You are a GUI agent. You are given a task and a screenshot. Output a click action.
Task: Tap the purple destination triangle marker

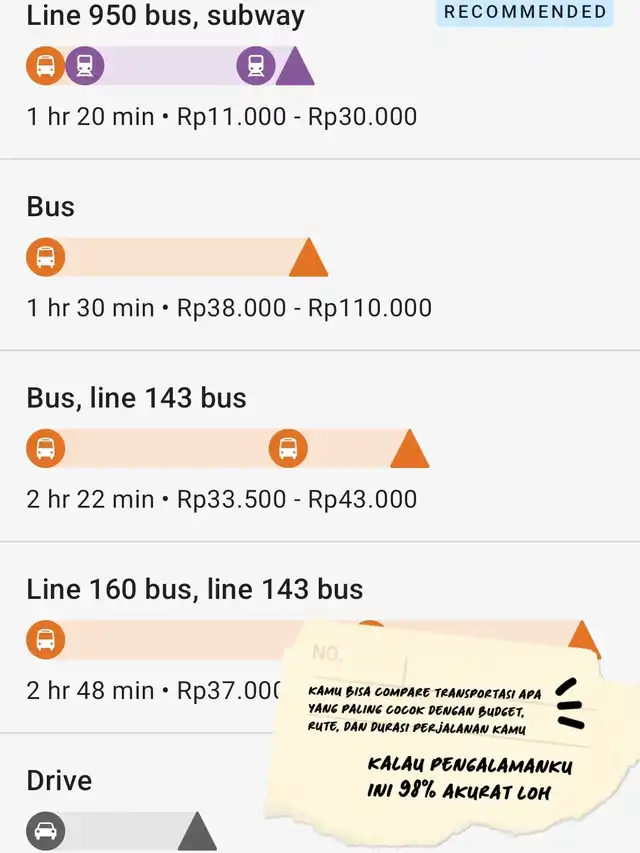click(295, 69)
